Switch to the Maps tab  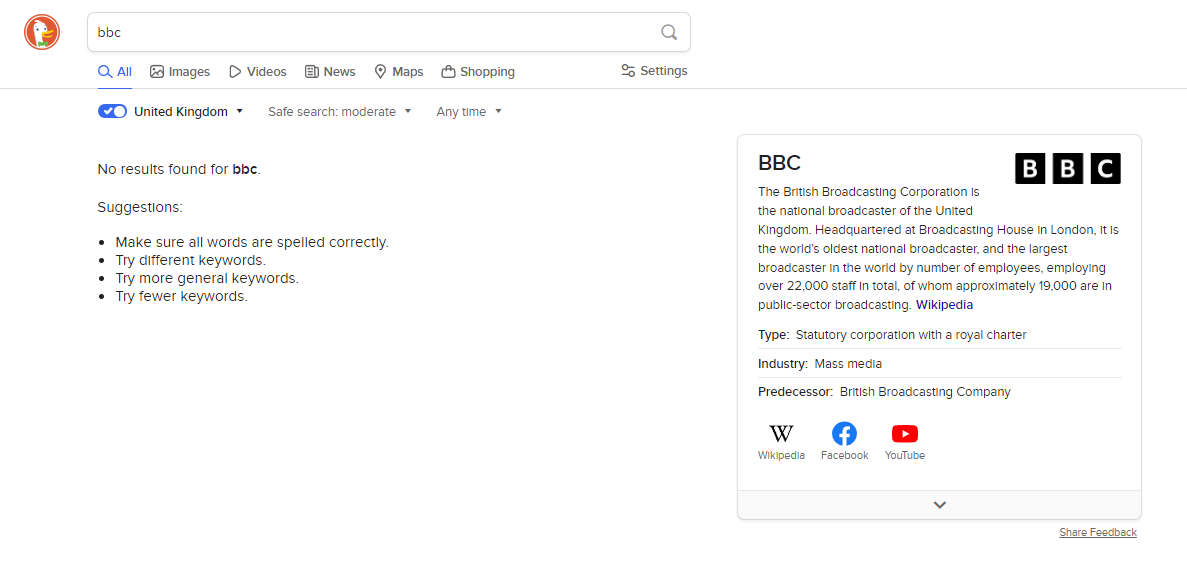pos(399,72)
